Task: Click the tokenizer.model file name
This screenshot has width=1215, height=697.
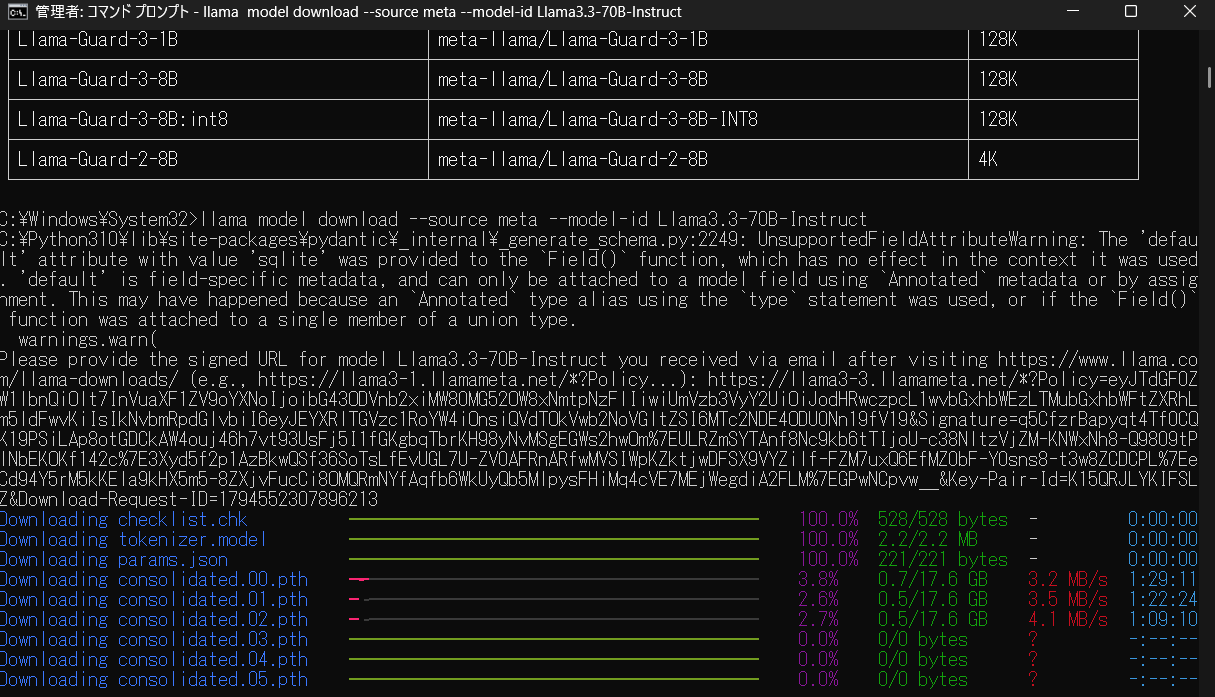Action: pyautogui.click(x=192, y=540)
